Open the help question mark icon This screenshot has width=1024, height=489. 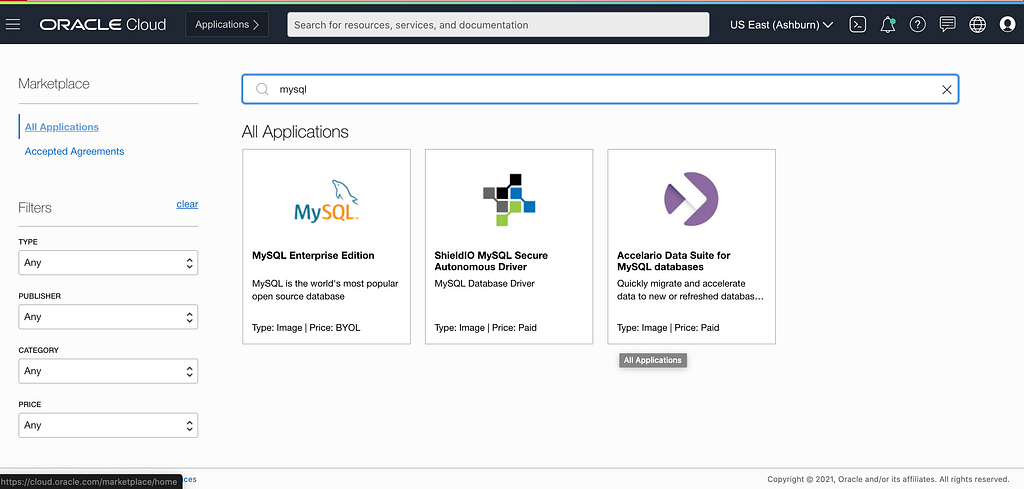point(918,25)
